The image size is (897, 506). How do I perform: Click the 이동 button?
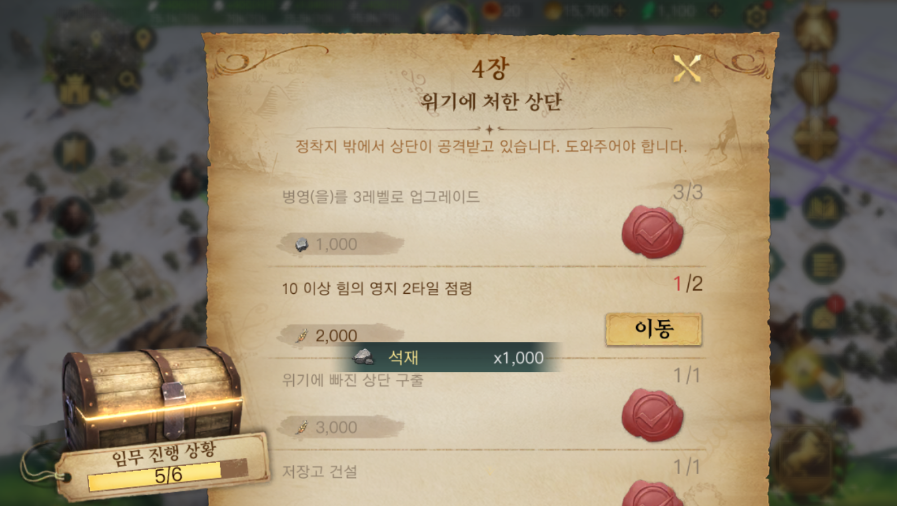[x=653, y=329]
